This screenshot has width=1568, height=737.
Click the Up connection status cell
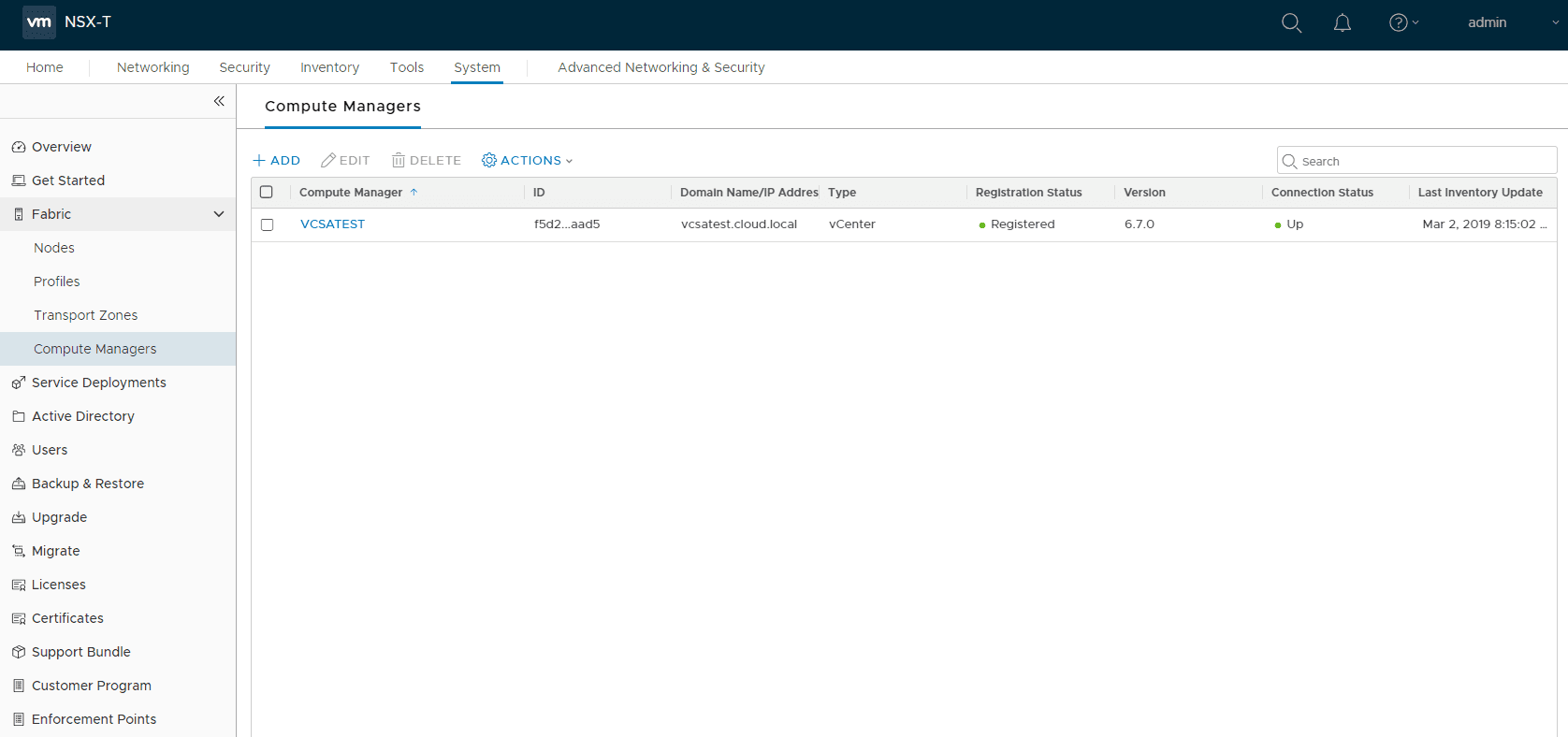coord(1288,224)
